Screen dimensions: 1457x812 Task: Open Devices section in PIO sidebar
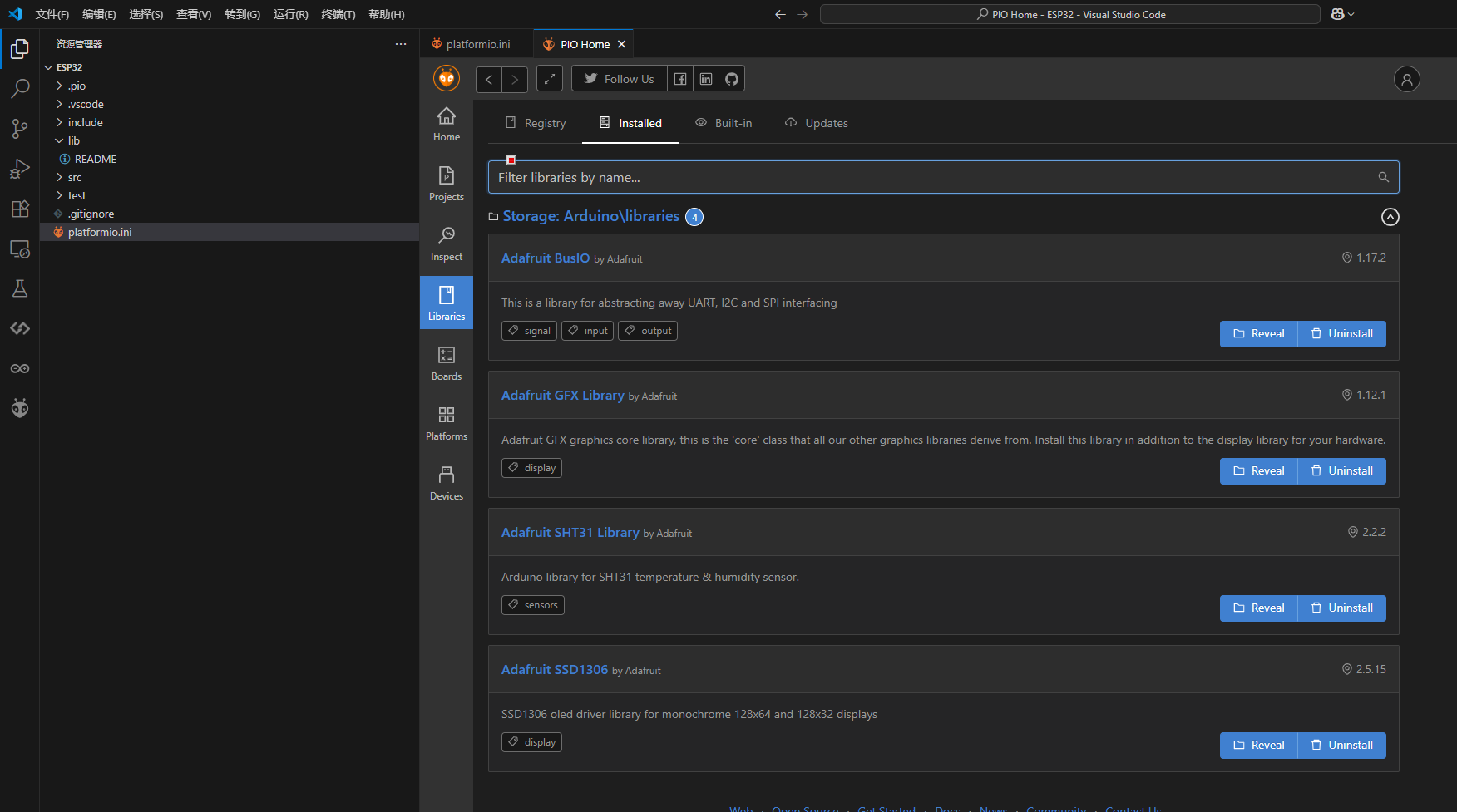(447, 483)
